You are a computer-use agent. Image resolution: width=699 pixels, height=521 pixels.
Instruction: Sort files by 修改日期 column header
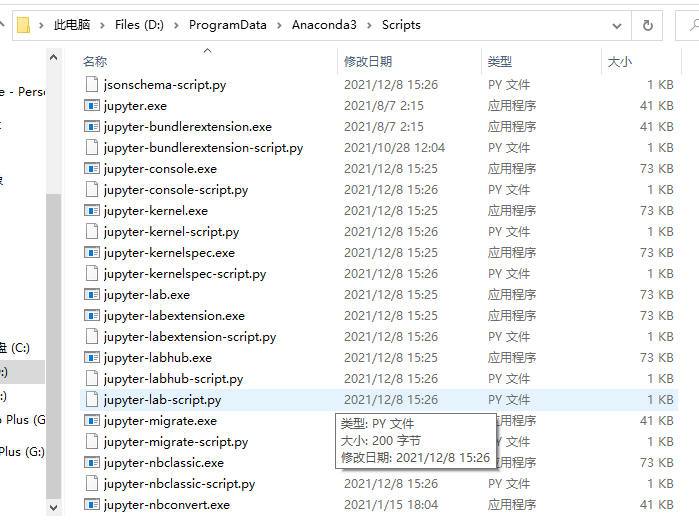point(368,62)
